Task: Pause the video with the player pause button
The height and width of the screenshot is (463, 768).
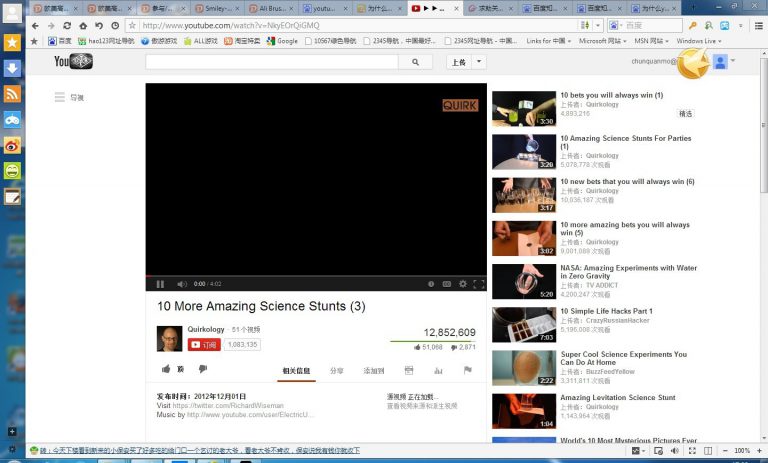Action: pyautogui.click(x=160, y=284)
